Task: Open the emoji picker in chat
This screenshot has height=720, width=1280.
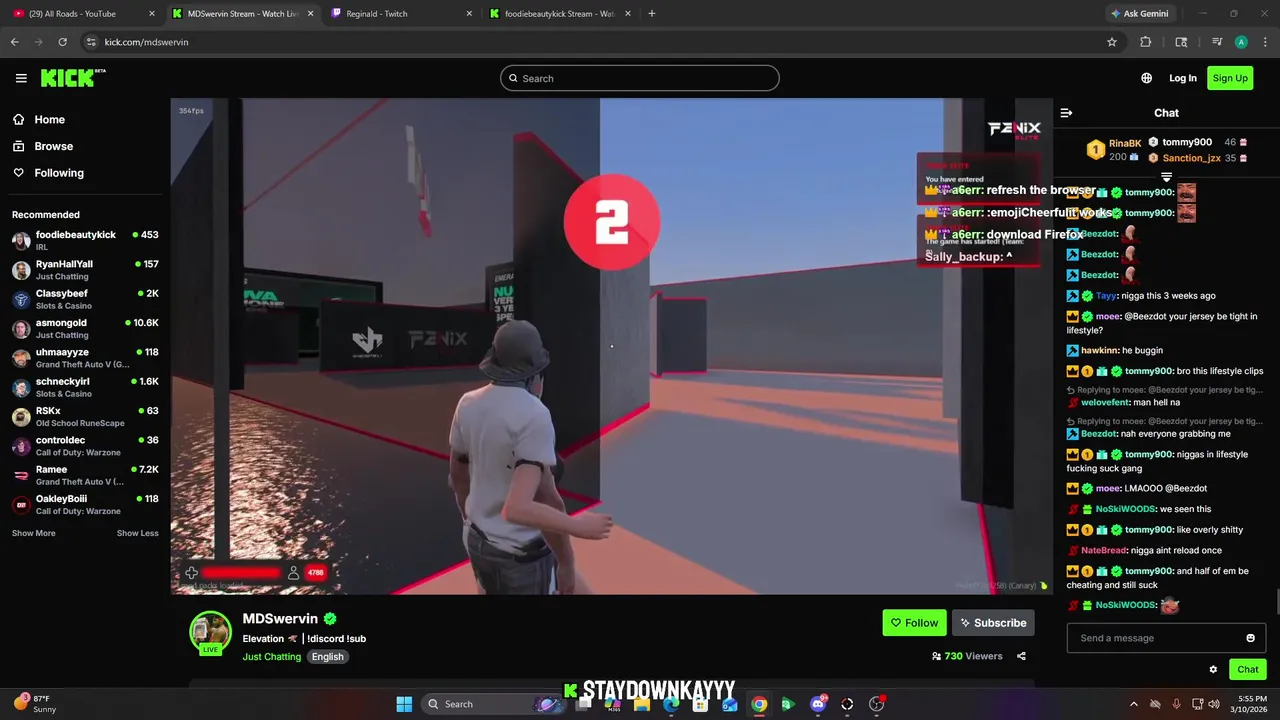Action: coord(1250,638)
